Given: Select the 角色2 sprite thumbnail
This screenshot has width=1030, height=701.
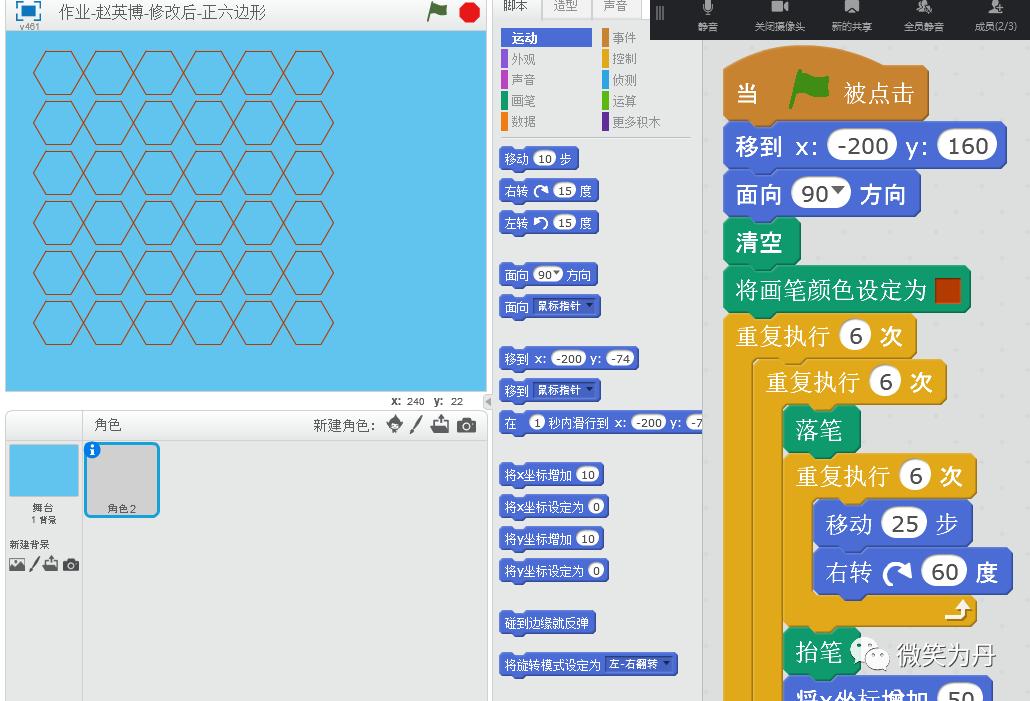Looking at the screenshot, I should [121, 479].
